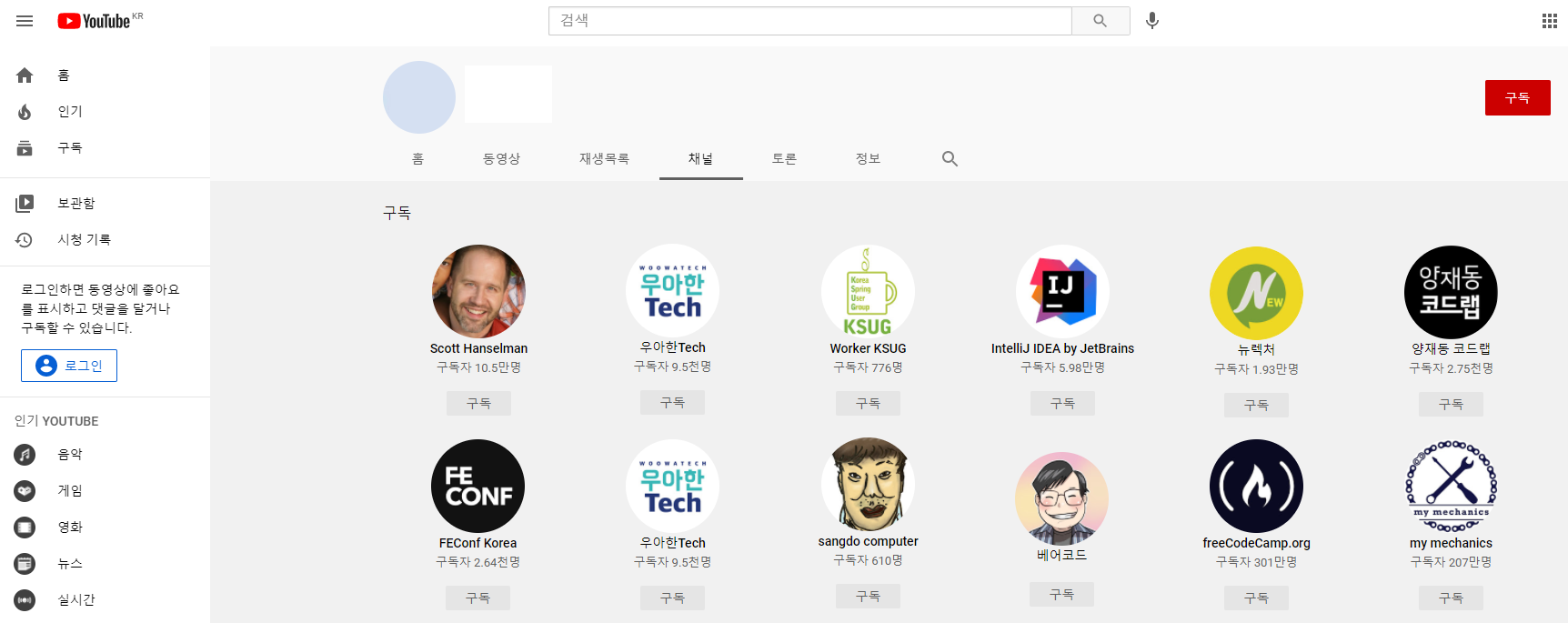Open 우아한Tech avatar in first row
The height and width of the screenshot is (623, 1568).
pyautogui.click(x=672, y=290)
